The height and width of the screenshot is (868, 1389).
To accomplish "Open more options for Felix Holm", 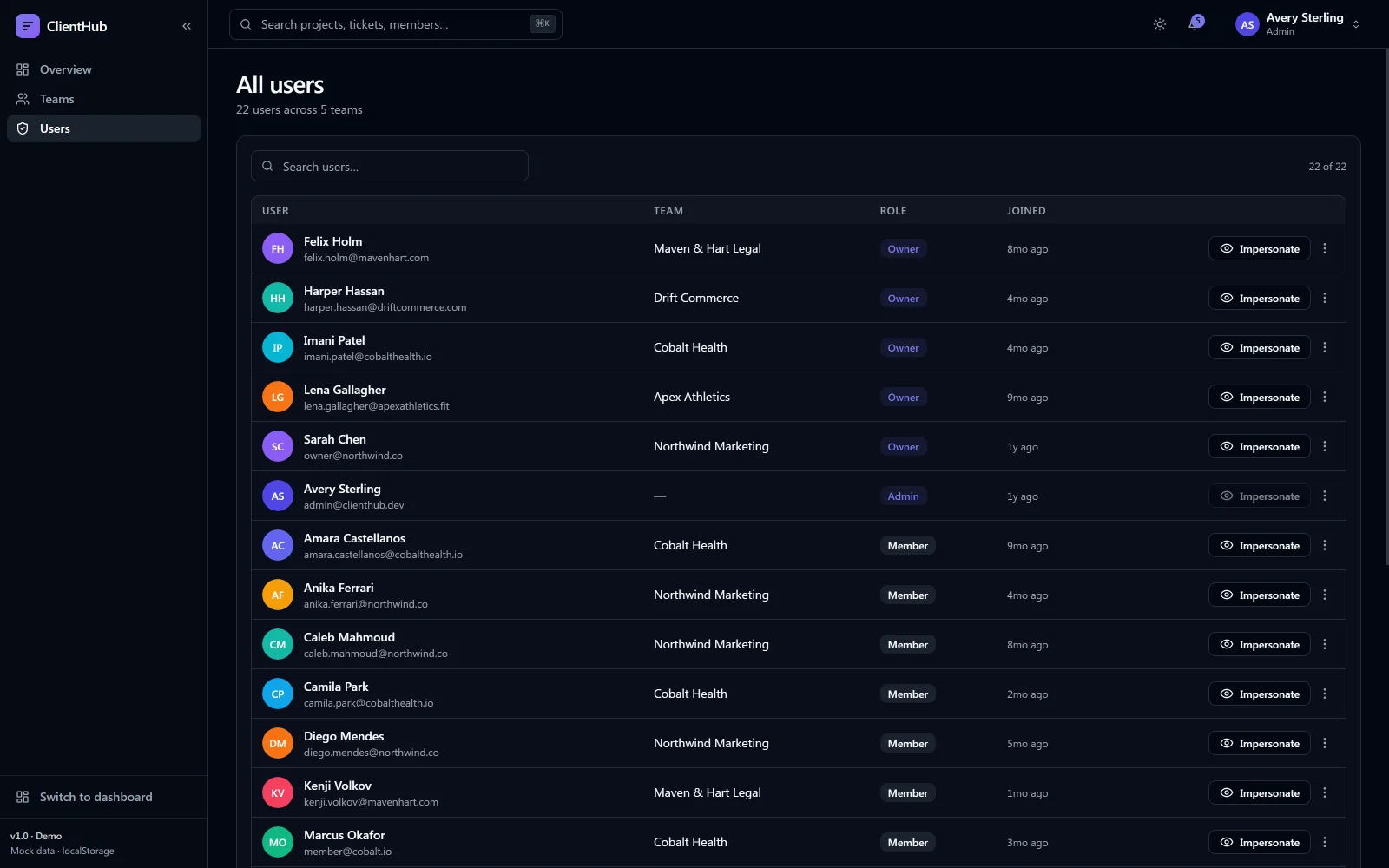I will point(1325,248).
